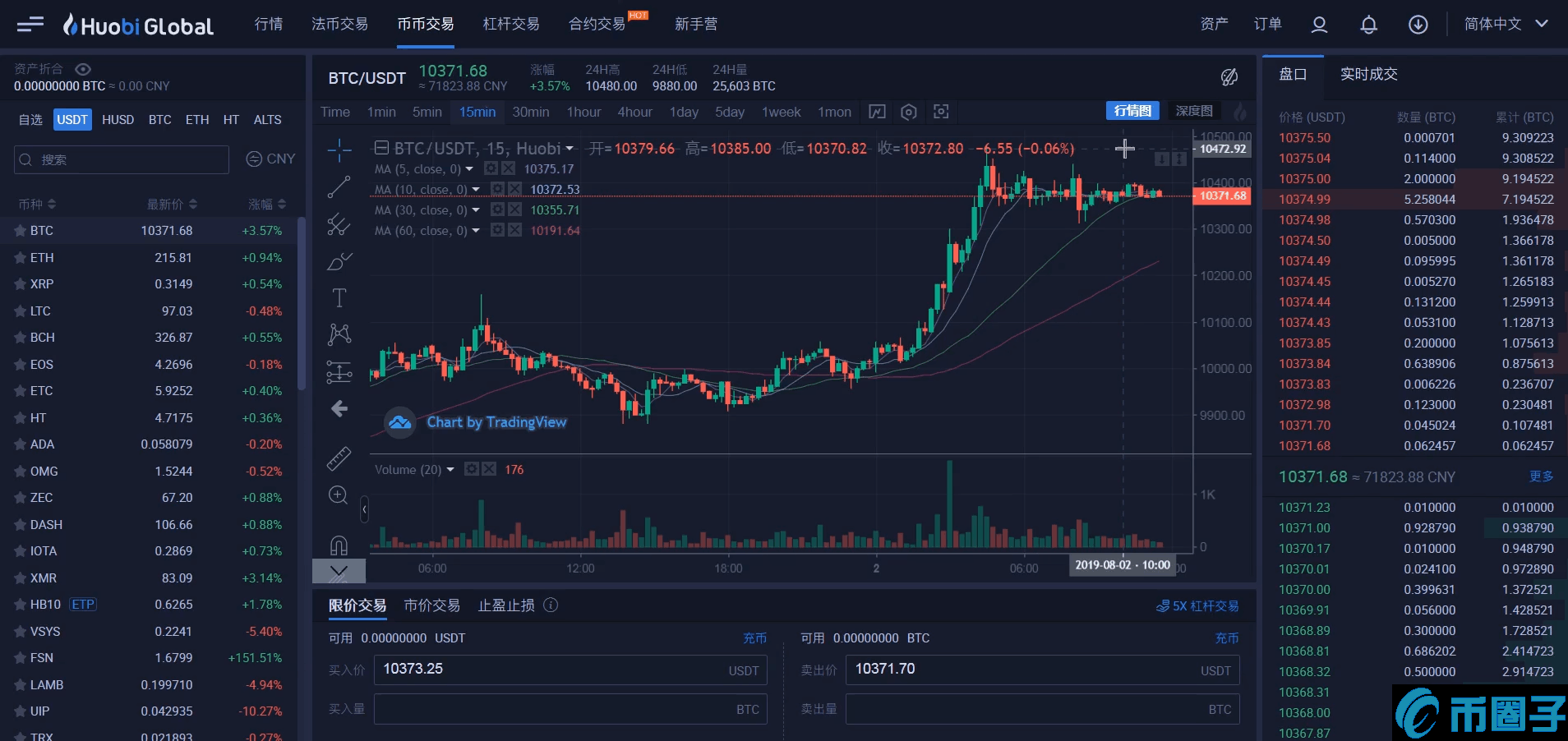Open the 5X 杠杆交易 link

(x=1197, y=606)
